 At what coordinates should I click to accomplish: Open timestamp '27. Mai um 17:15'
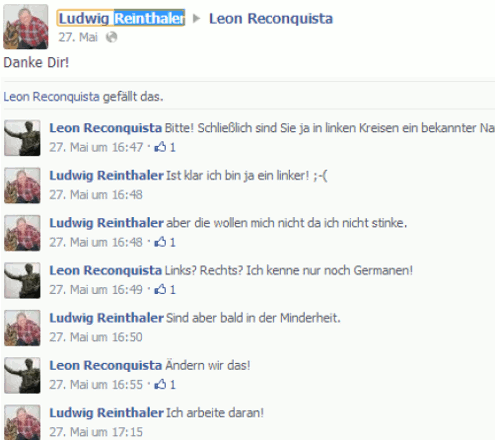click(x=96, y=432)
